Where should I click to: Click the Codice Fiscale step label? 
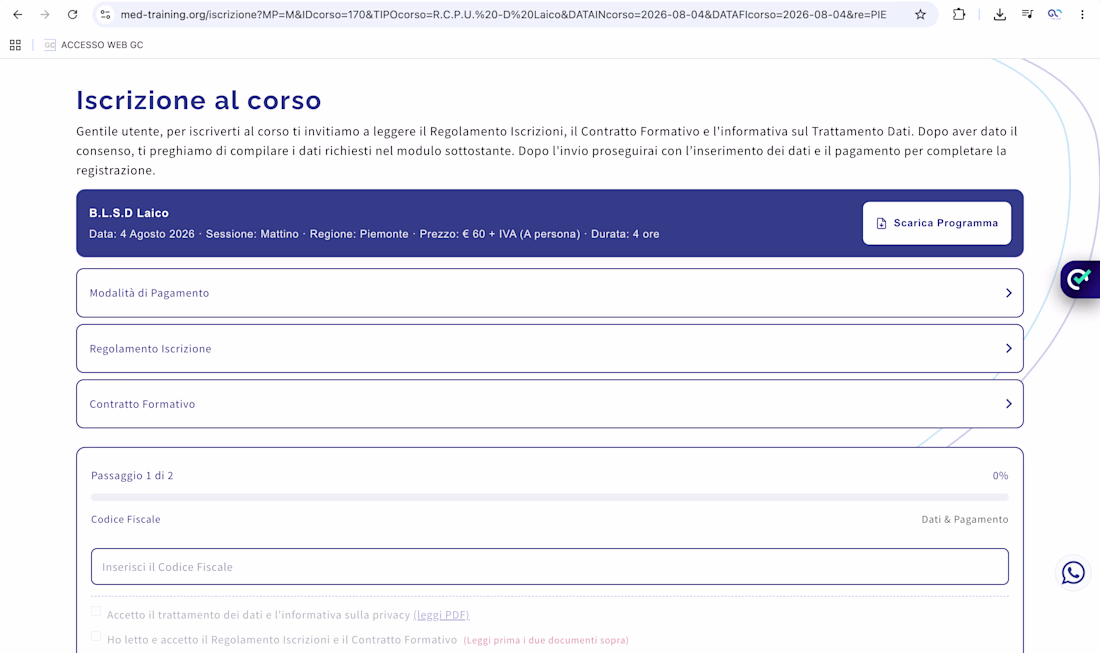click(126, 519)
